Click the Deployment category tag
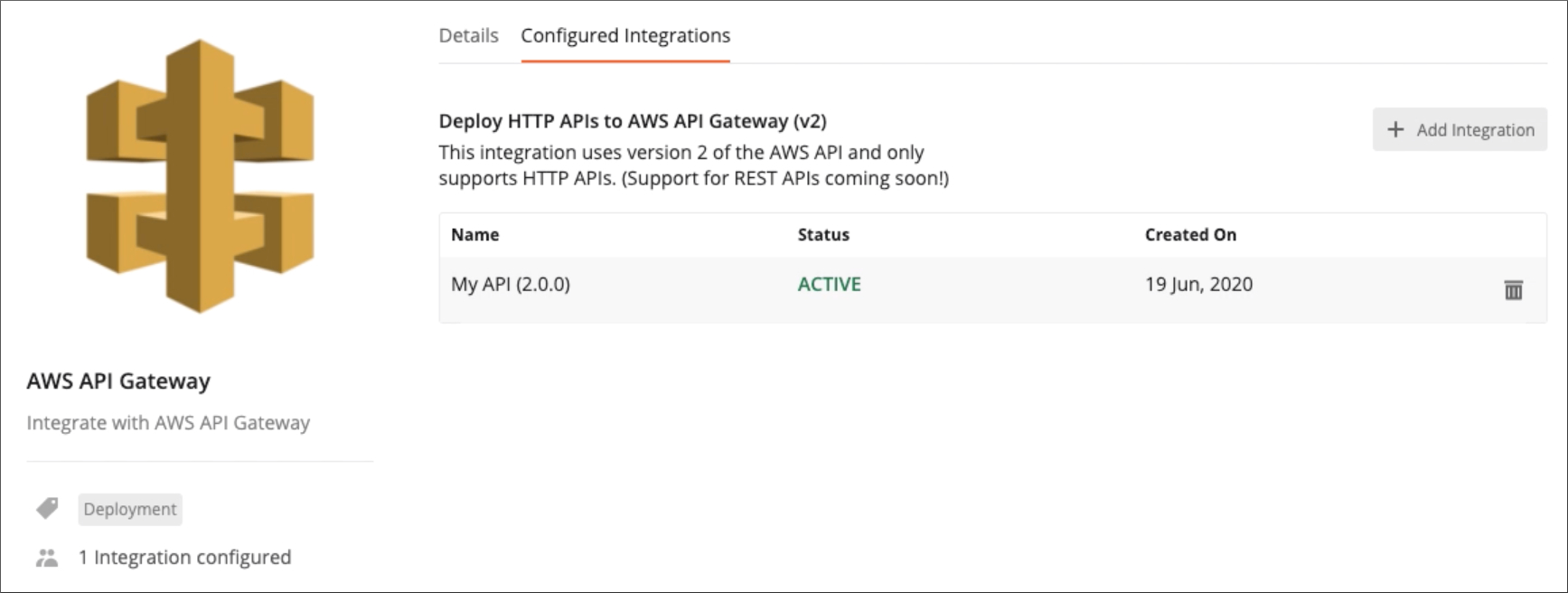Screen dimensions: 1568x593 click(x=130, y=509)
